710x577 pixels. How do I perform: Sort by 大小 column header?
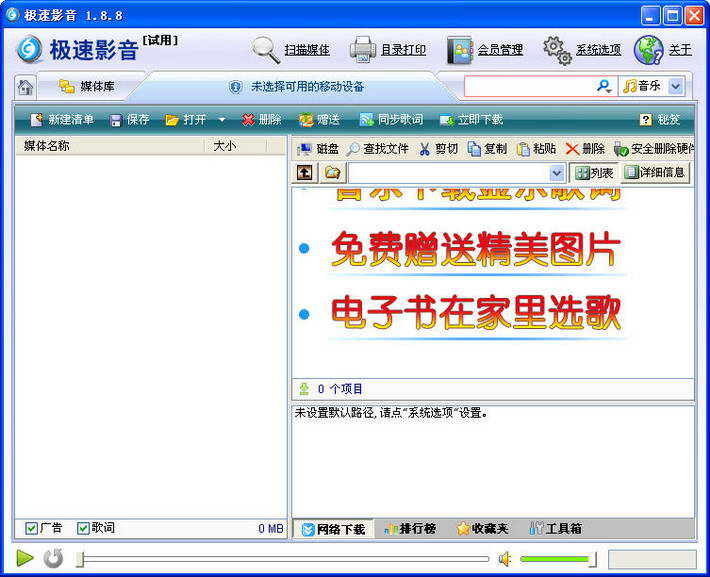[x=235, y=146]
